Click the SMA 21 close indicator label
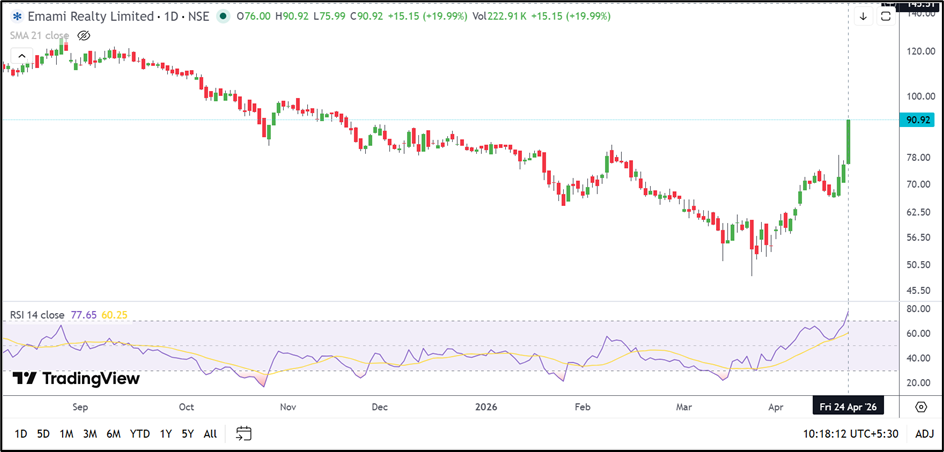Viewport: 944px width, 452px height. pos(40,35)
